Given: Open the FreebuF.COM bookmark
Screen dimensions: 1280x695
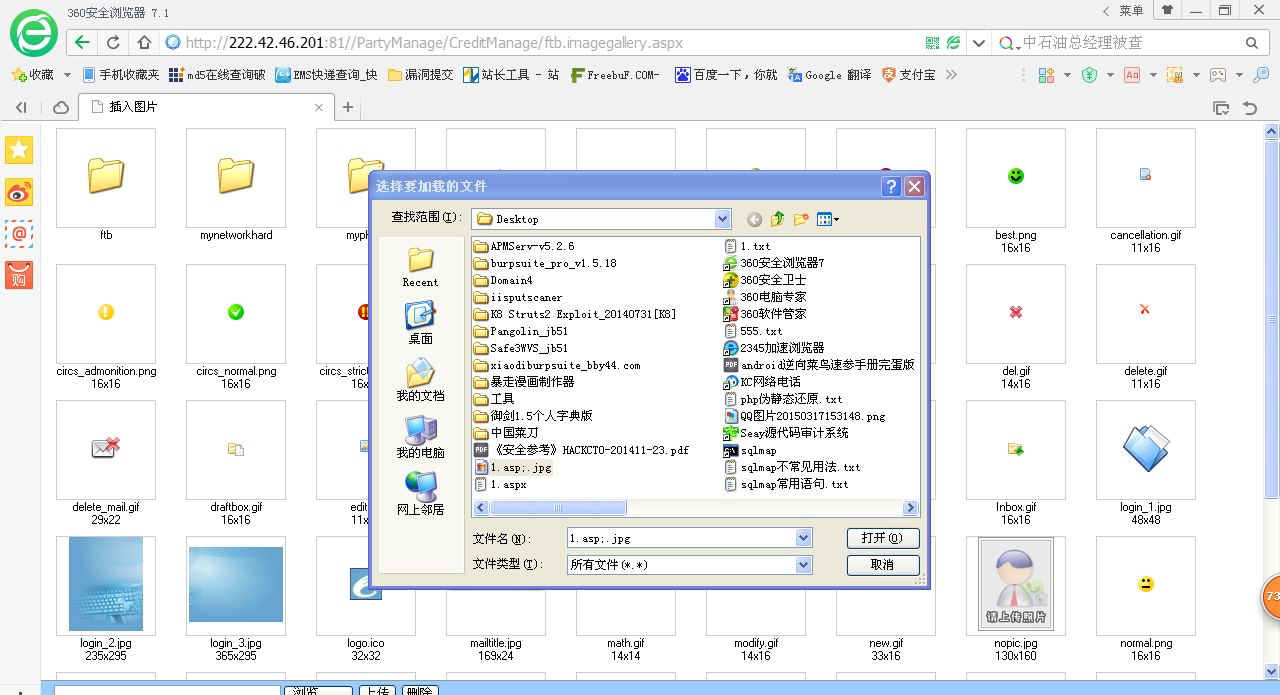Looking at the screenshot, I should coord(615,75).
